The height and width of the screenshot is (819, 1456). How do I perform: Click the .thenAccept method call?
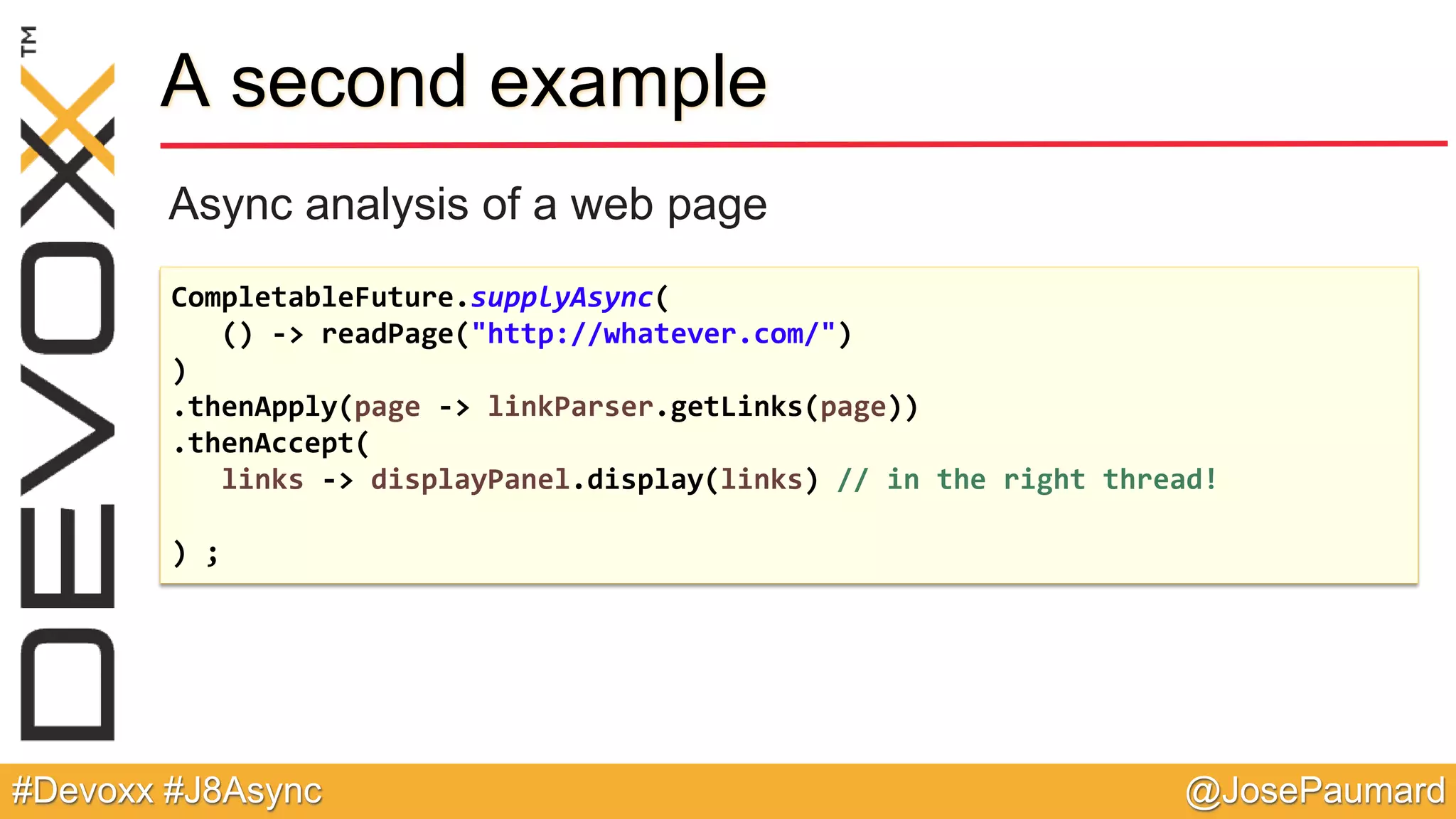(264, 443)
